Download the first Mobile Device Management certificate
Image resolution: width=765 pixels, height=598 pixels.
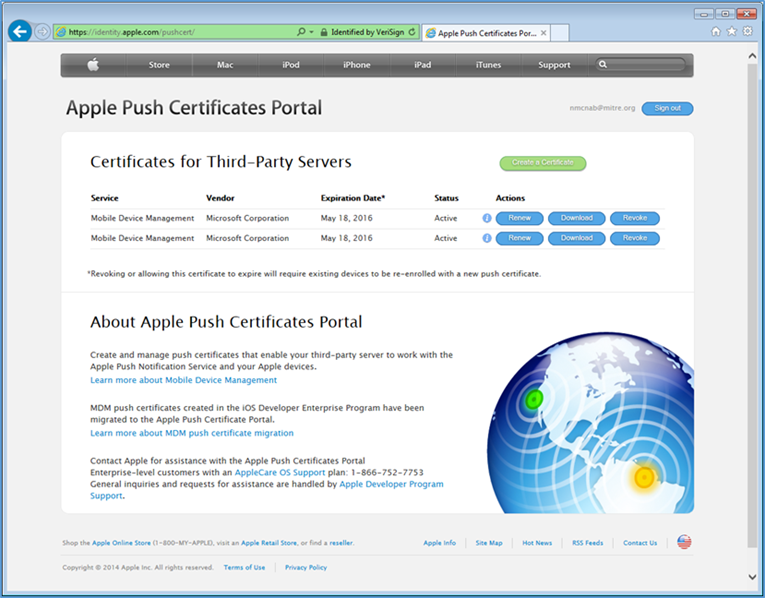click(576, 218)
